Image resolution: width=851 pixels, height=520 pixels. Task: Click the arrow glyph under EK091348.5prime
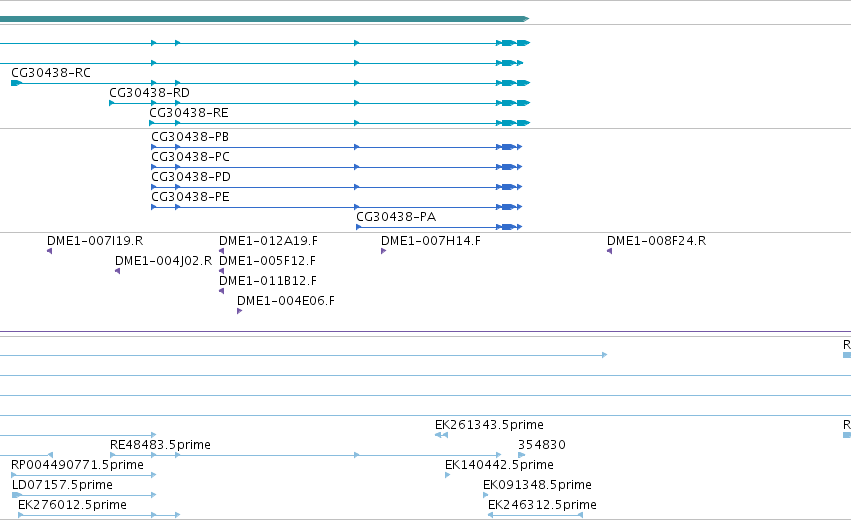click(x=486, y=495)
